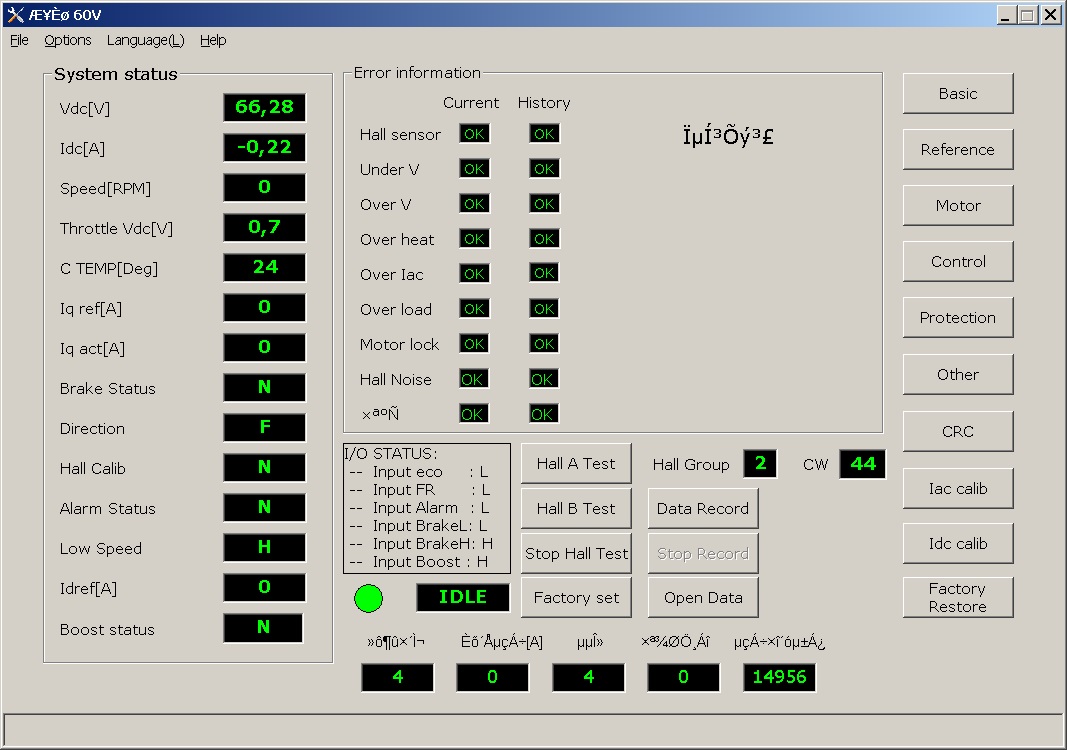This screenshot has height=750, width=1067.
Task: Click the Motor lock current OK indicator
Action: [474, 344]
